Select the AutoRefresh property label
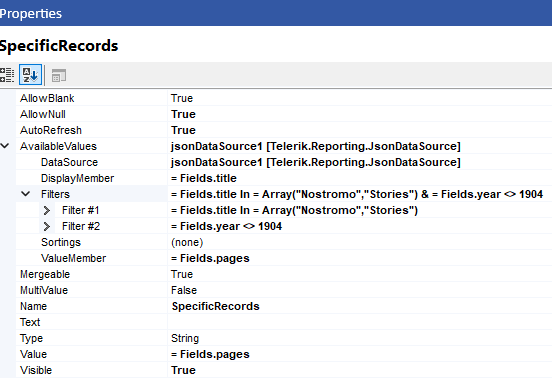Viewport: 552px width, 382px height. (51, 130)
